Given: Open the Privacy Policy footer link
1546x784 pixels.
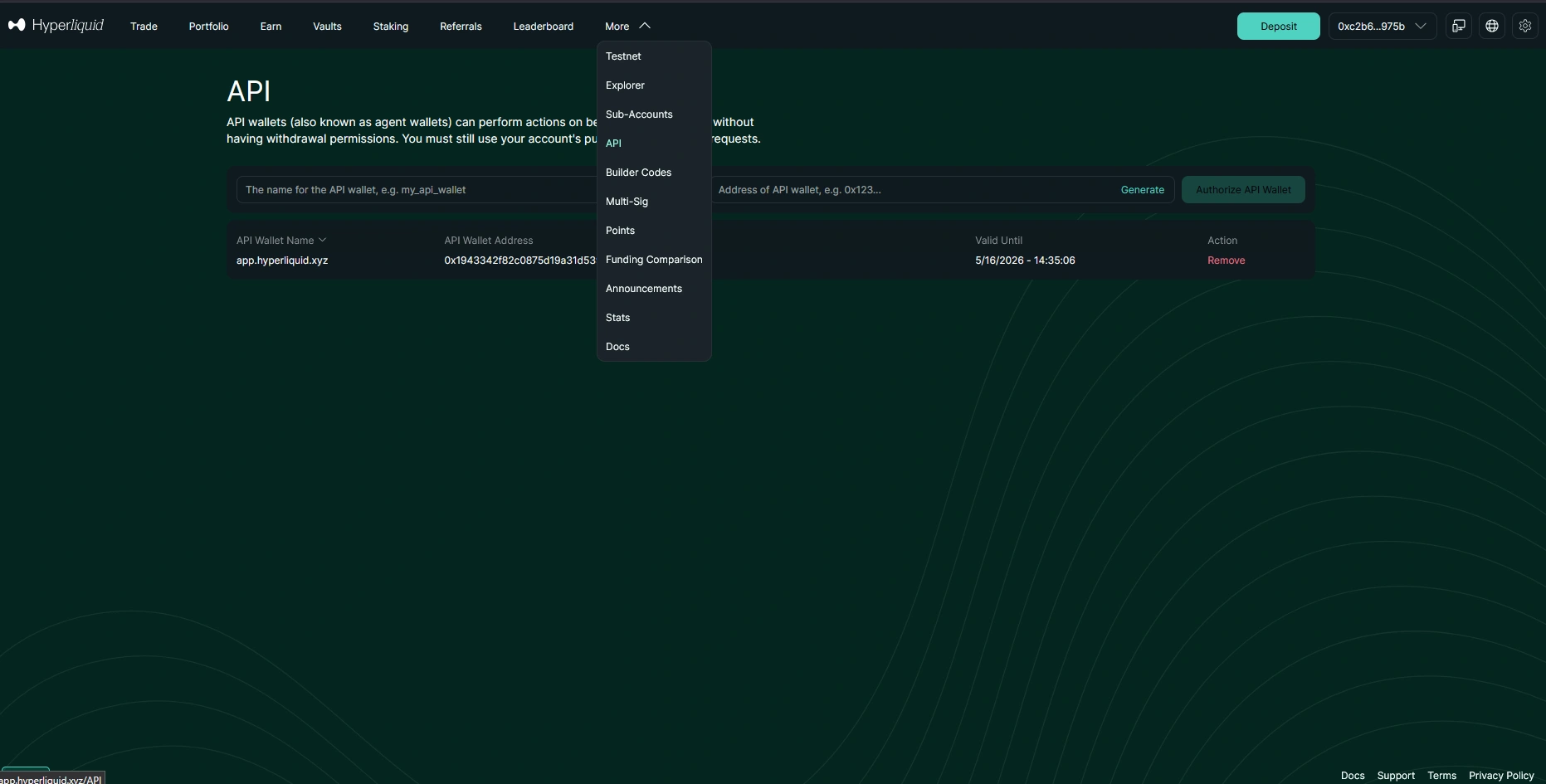Looking at the screenshot, I should point(1501,776).
